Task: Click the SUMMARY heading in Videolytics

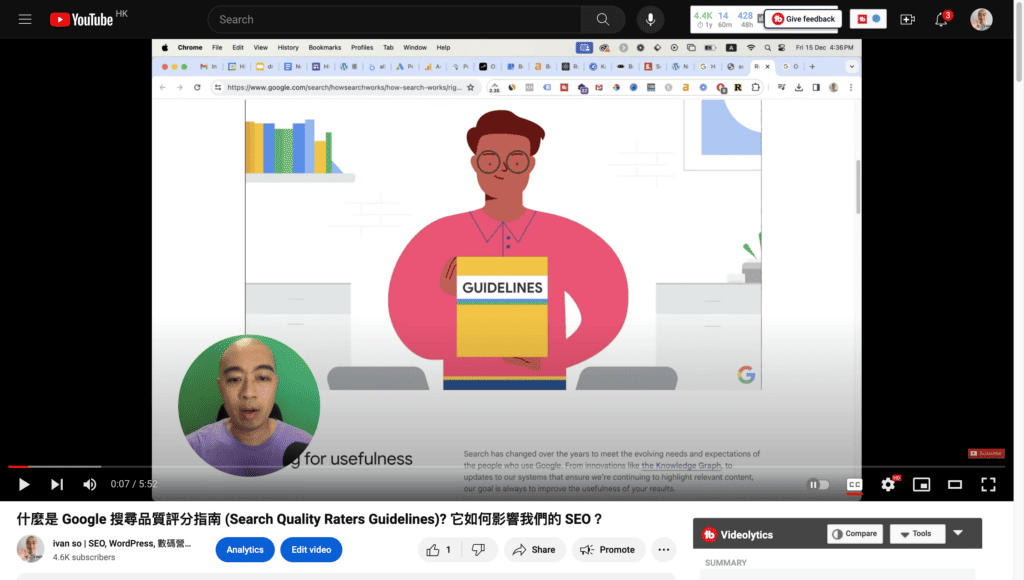Action: [x=726, y=562]
